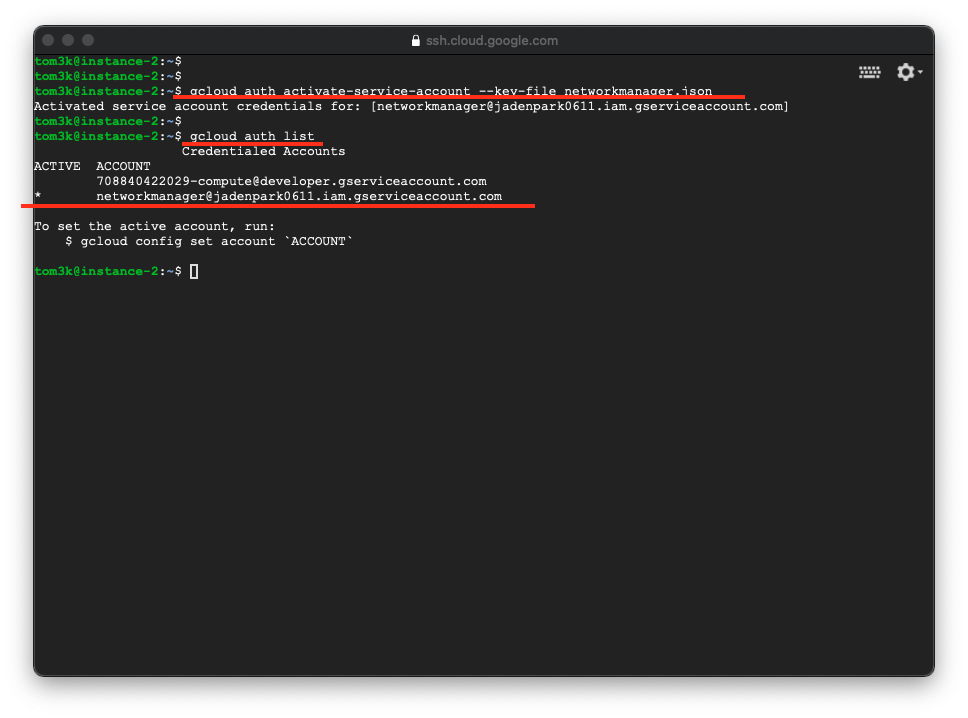Click the 'gcloud auth activate-service-account' command line
This screenshot has width=968, height=718.
click(x=451, y=91)
